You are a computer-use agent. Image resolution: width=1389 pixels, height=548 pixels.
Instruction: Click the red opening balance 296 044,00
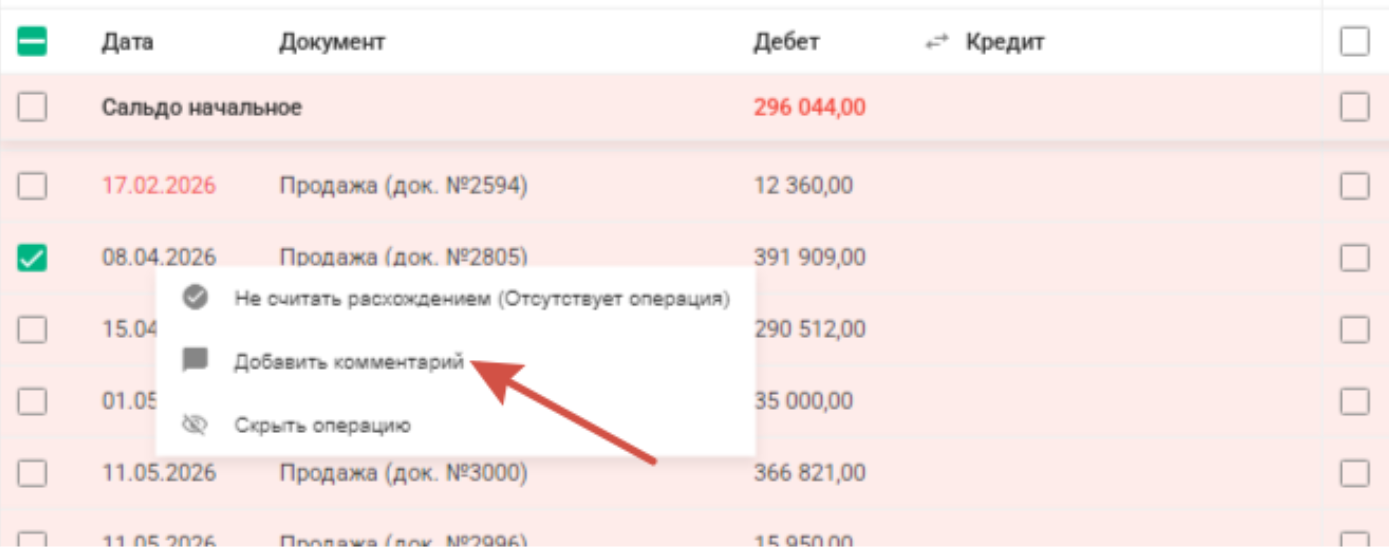click(810, 107)
